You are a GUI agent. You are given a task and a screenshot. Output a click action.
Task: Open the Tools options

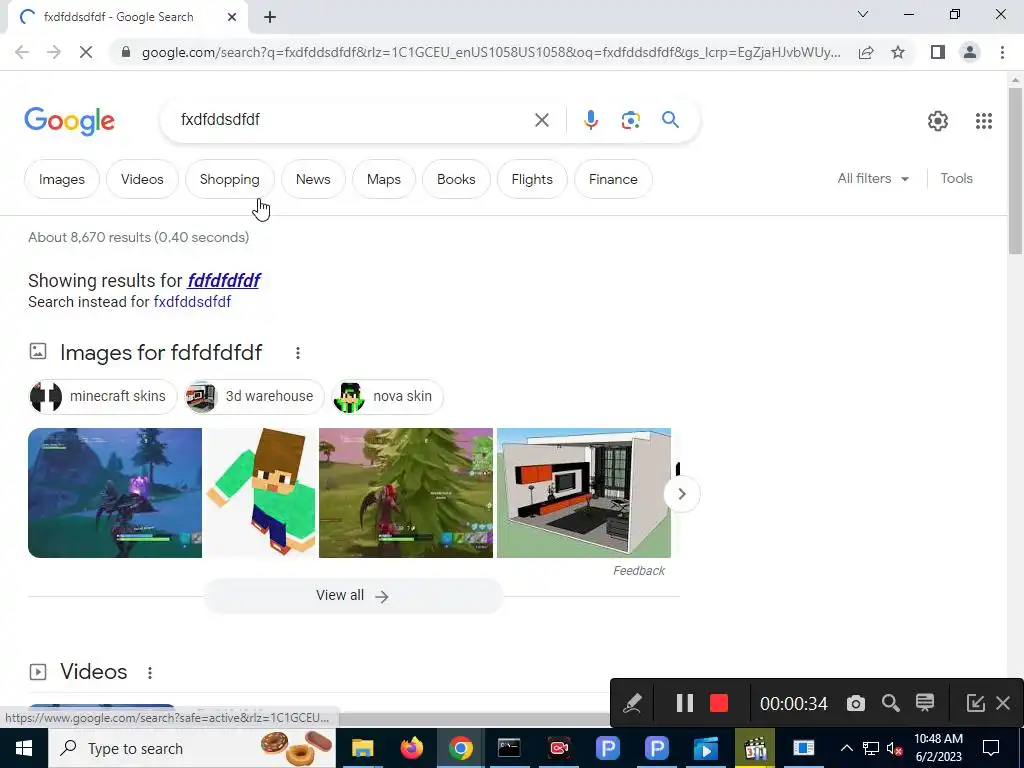coord(956,178)
